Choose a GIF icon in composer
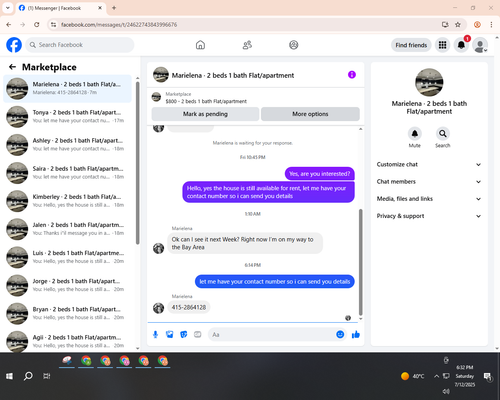Viewport: 500px width, 400px height. coord(198,334)
